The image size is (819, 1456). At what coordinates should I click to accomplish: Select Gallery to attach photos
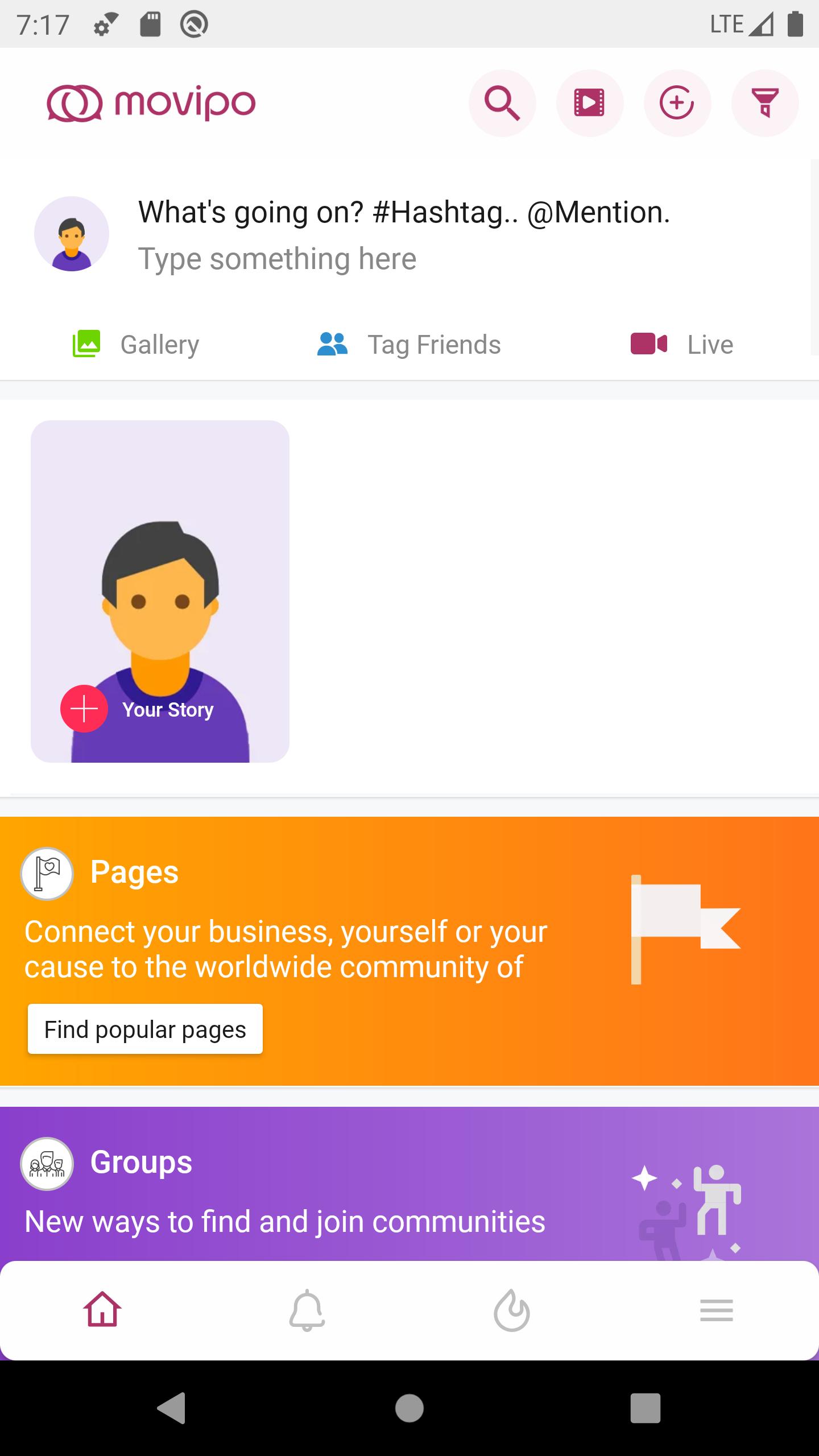click(136, 345)
